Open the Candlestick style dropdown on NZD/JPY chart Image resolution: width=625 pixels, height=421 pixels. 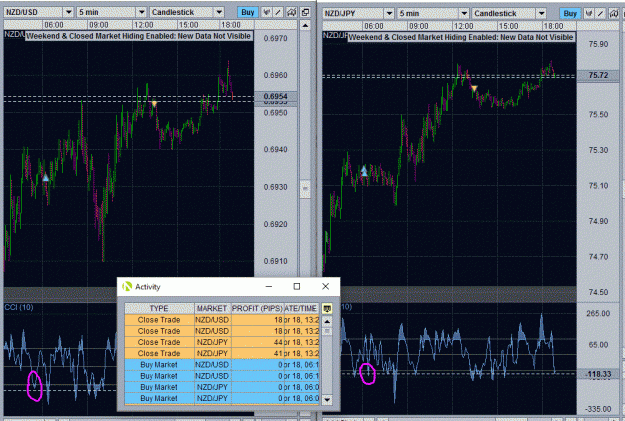509,14
